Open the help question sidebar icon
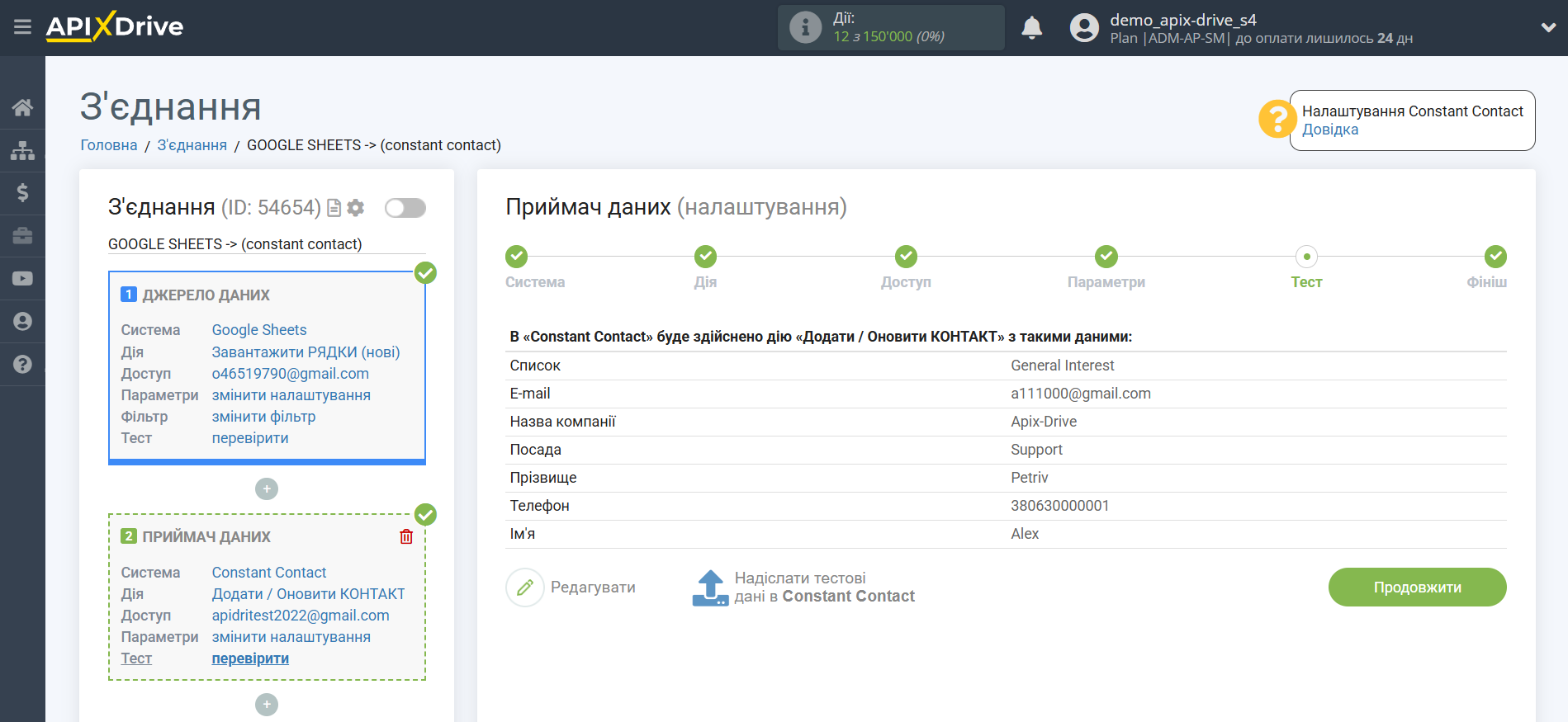The image size is (1568, 722). [x=22, y=365]
